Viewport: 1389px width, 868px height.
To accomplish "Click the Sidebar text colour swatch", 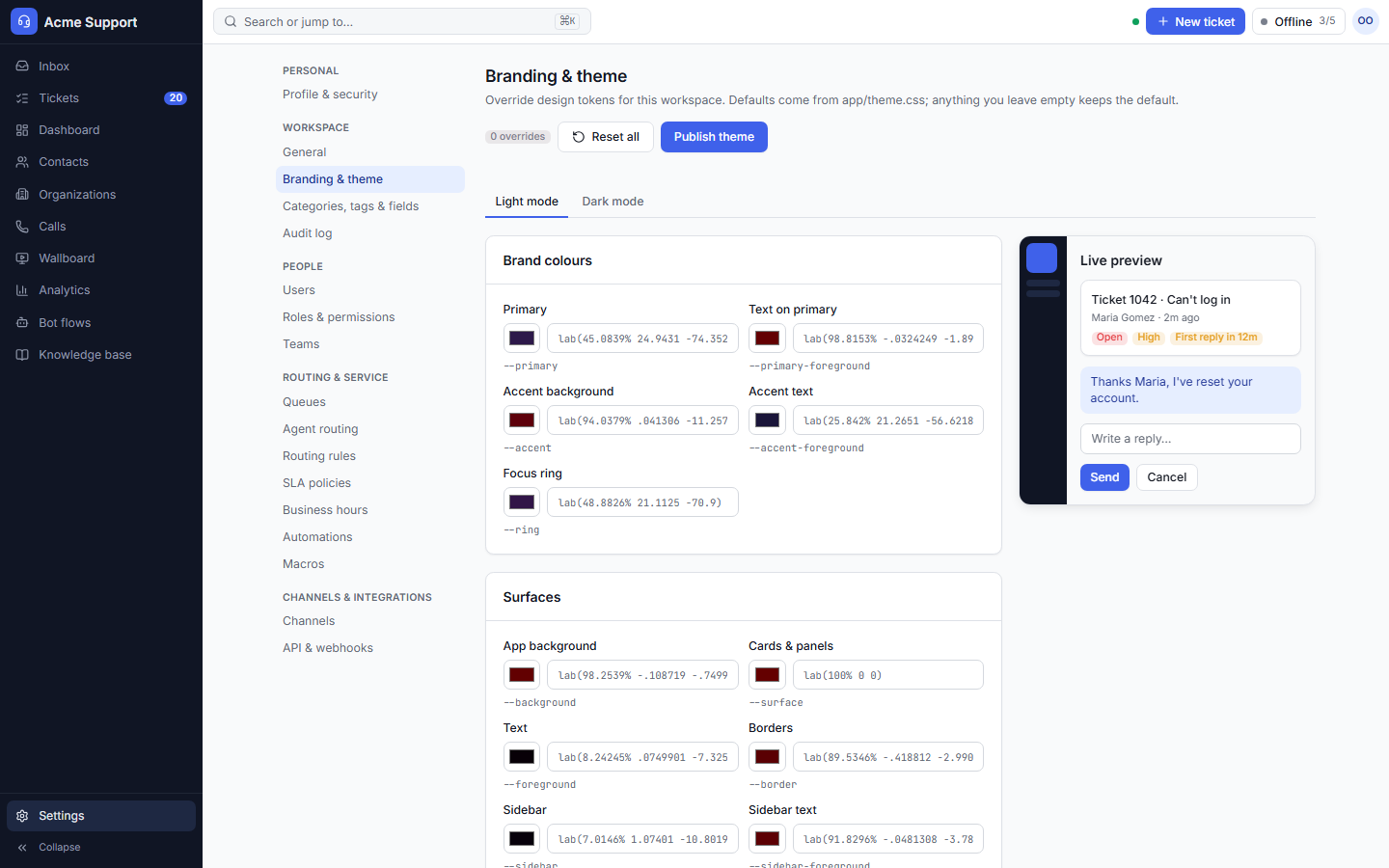I will (x=767, y=839).
